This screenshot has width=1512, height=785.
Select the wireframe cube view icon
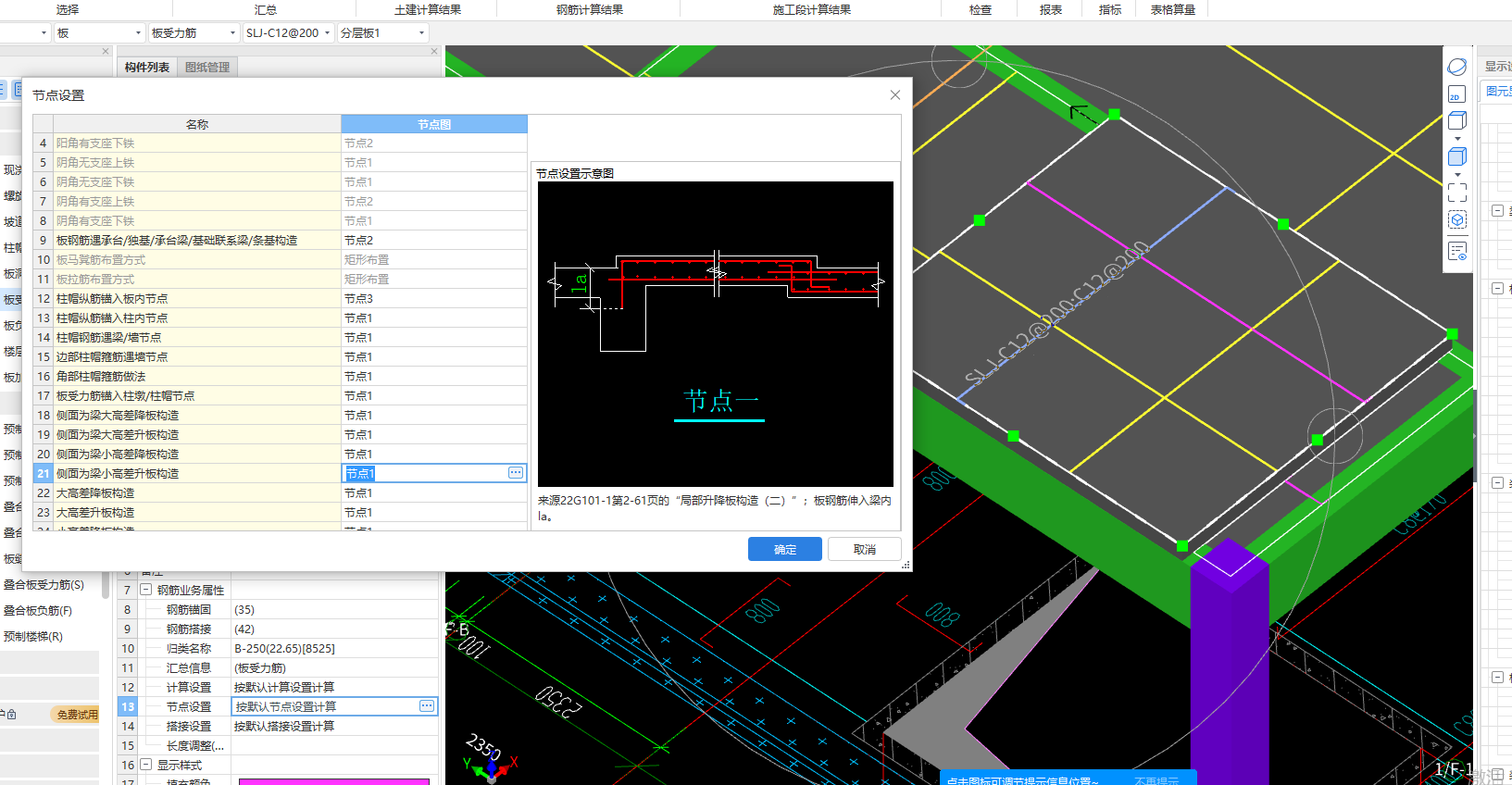(1457, 120)
